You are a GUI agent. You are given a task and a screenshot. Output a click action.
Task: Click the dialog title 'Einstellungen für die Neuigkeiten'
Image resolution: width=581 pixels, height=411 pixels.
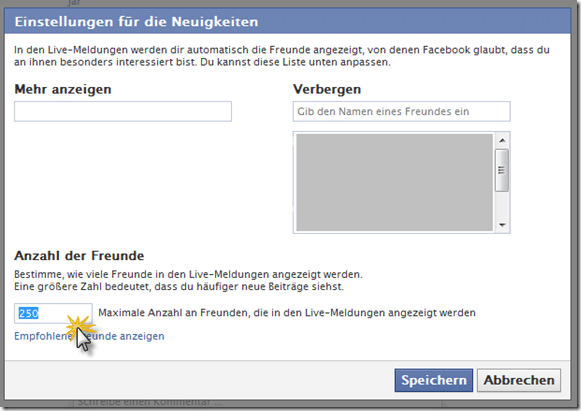point(136,21)
